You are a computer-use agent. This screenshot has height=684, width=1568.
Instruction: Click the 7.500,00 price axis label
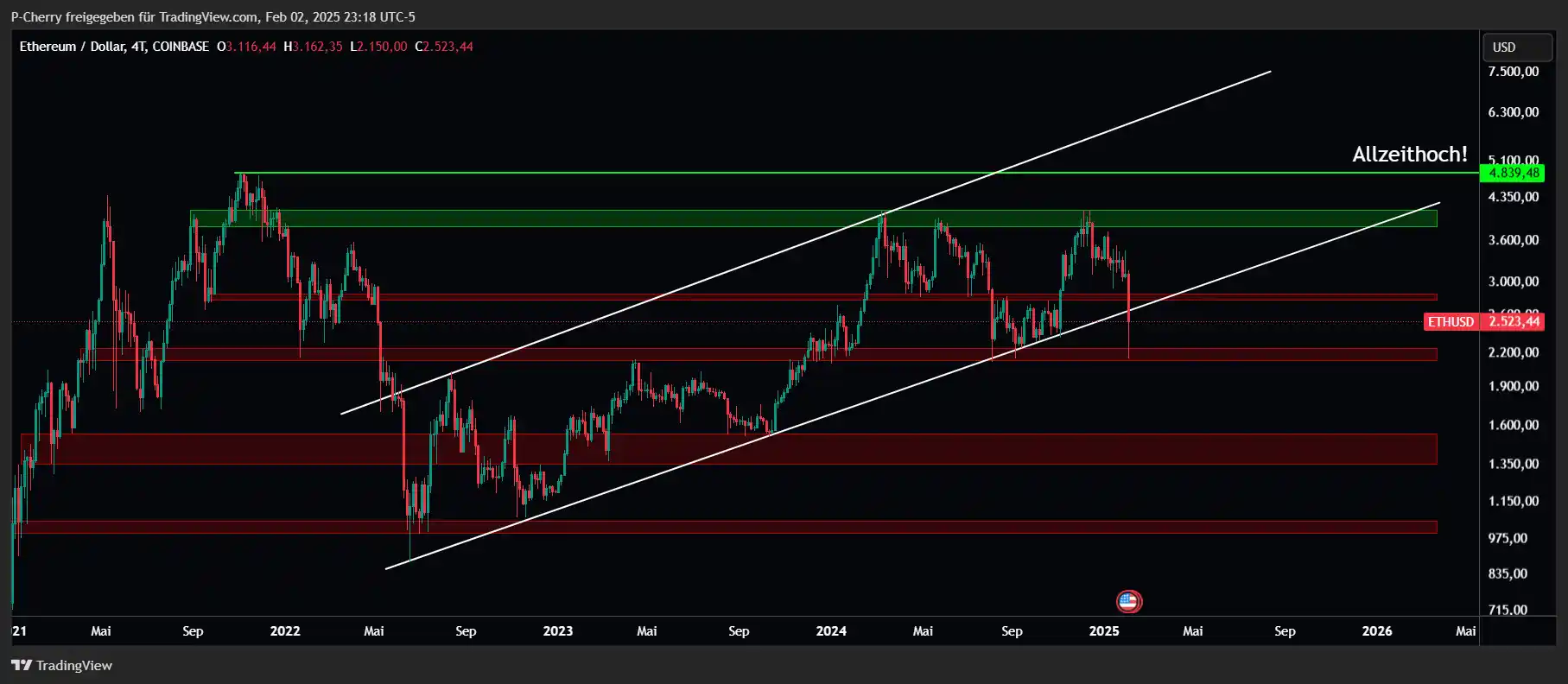pyautogui.click(x=1514, y=72)
